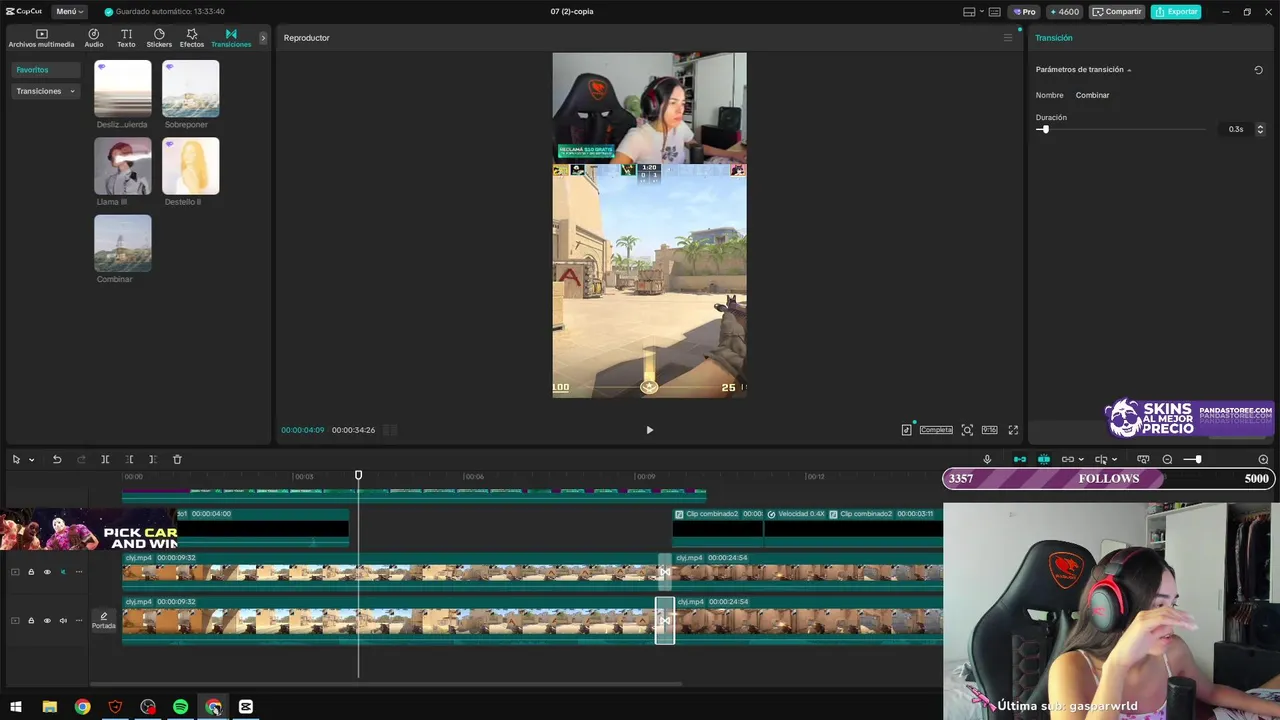The image size is (1280, 720).
Task: Start voiceover recording with microphone icon
Action: click(987, 459)
